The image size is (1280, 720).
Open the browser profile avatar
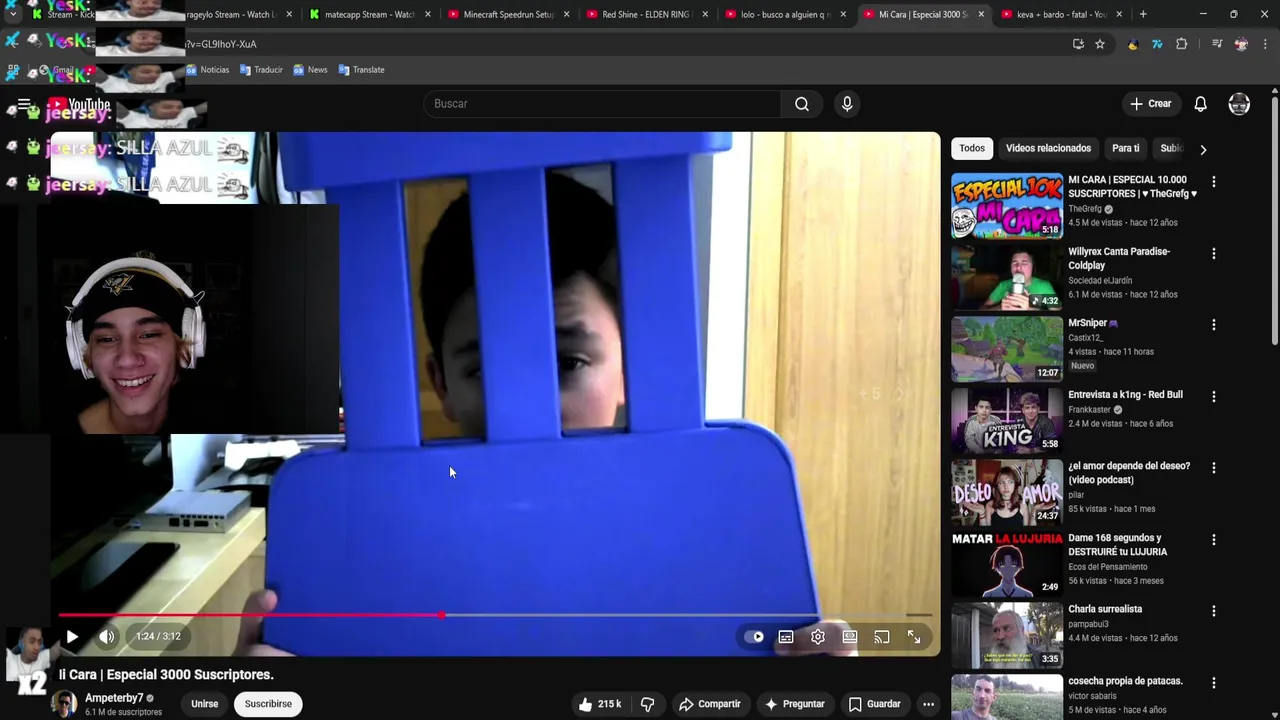click(x=1241, y=44)
